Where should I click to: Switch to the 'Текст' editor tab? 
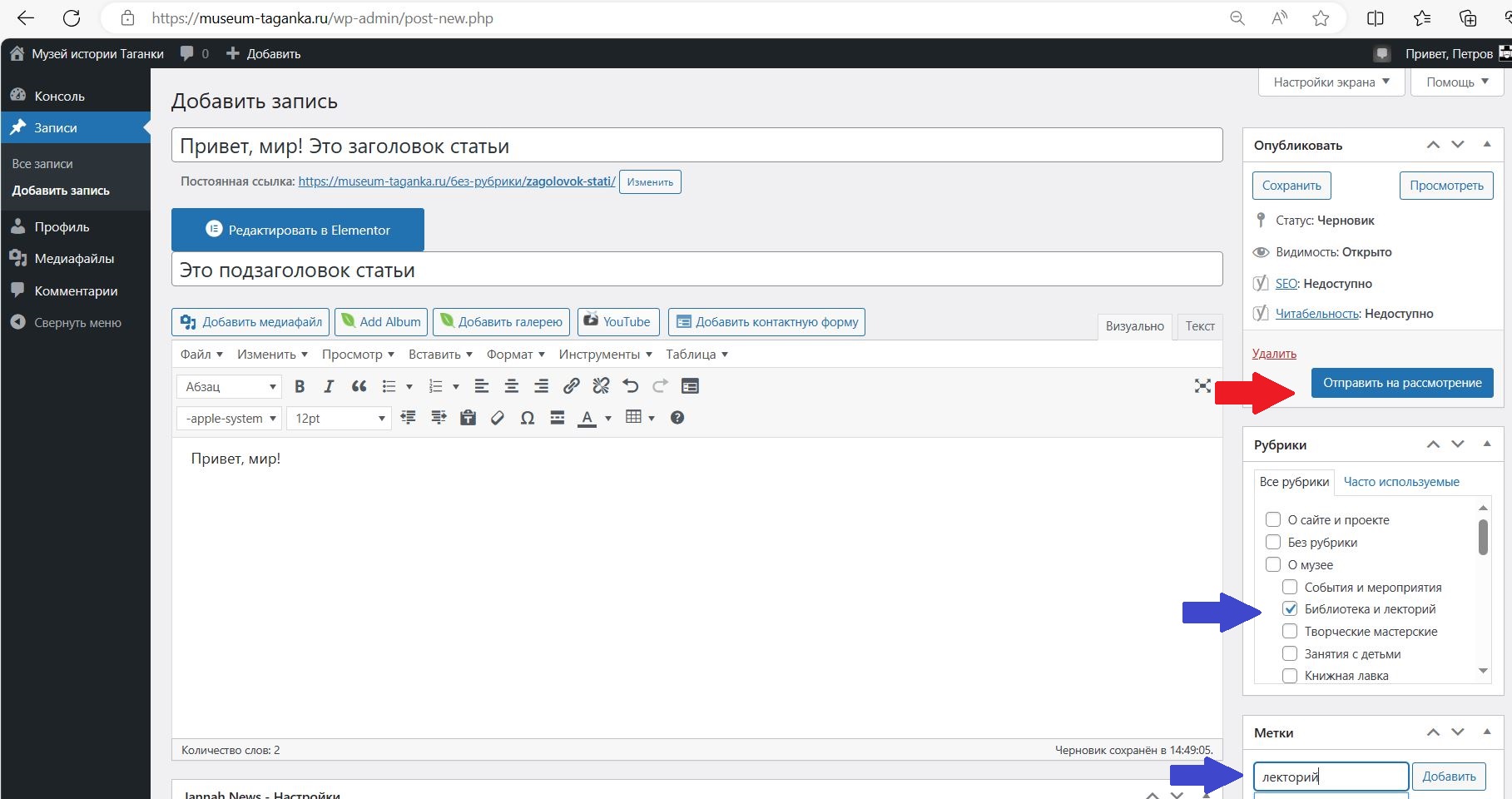click(x=1199, y=326)
